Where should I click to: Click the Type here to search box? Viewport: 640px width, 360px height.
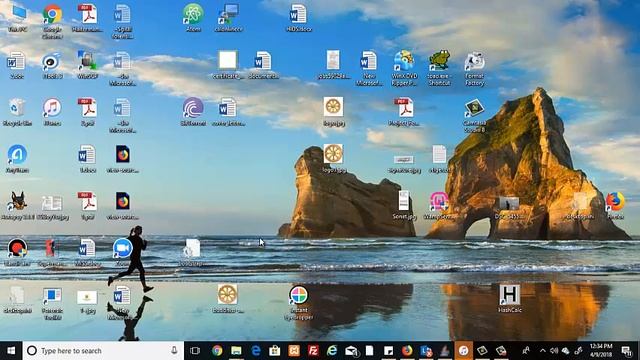(x=103, y=351)
